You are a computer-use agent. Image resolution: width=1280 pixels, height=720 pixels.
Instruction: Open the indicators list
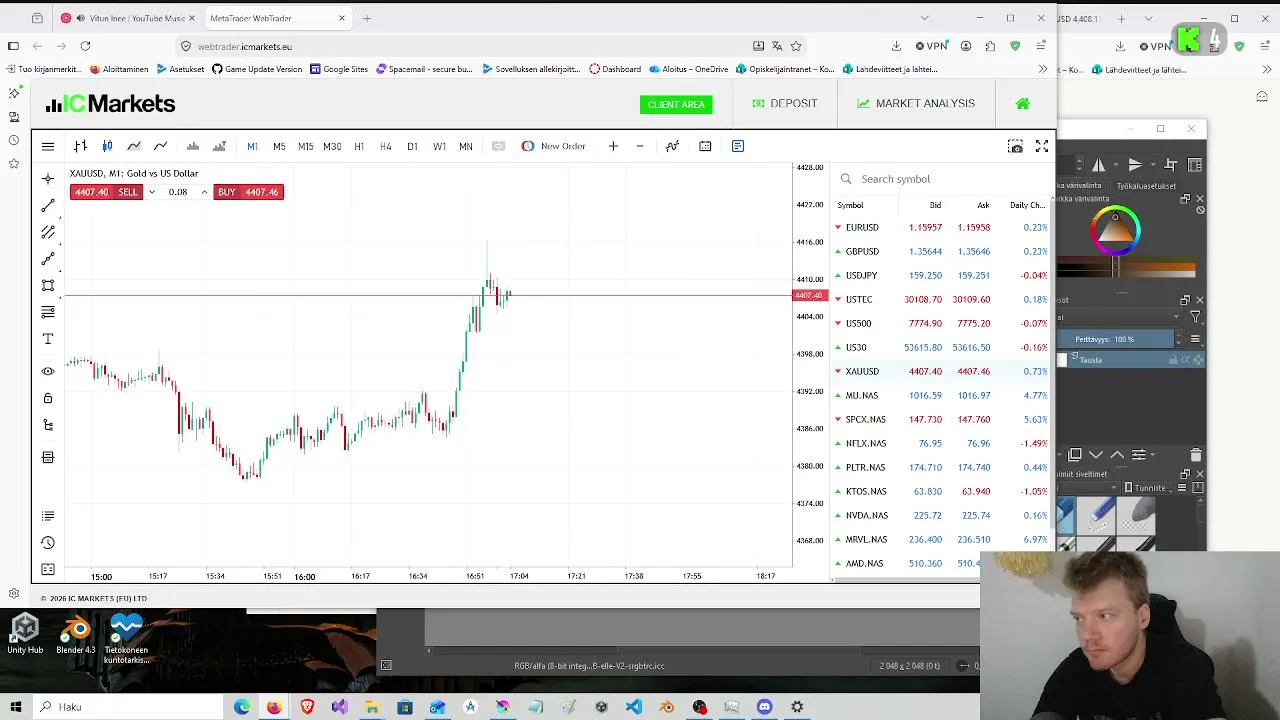672,146
